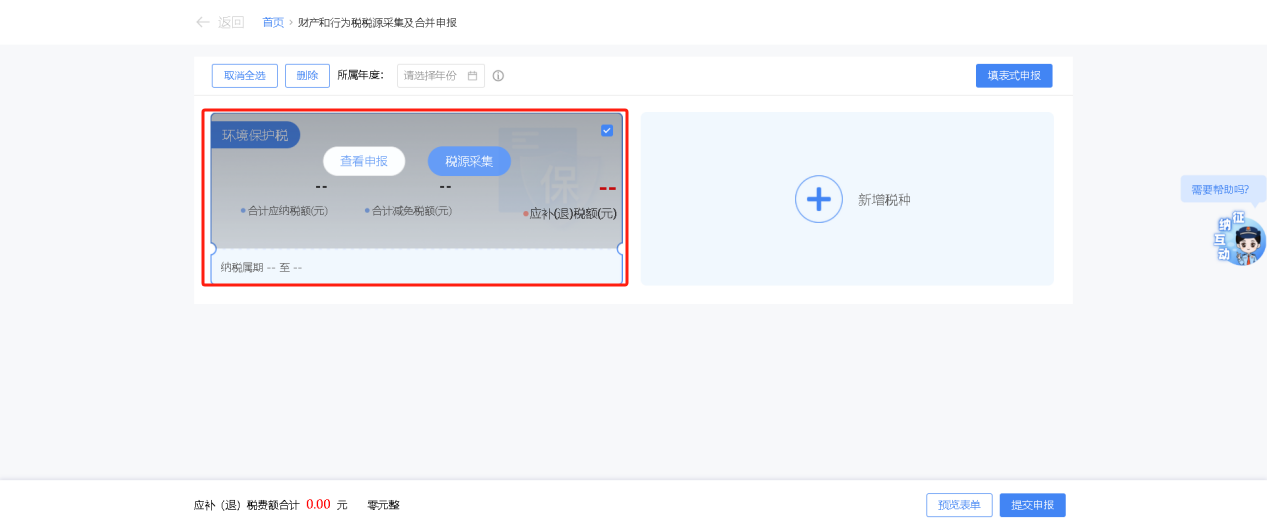The height and width of the screenshot is (525, 1267).
Task: Uncheck the 环境保护税 card checkbox
Action: (607, 130)
